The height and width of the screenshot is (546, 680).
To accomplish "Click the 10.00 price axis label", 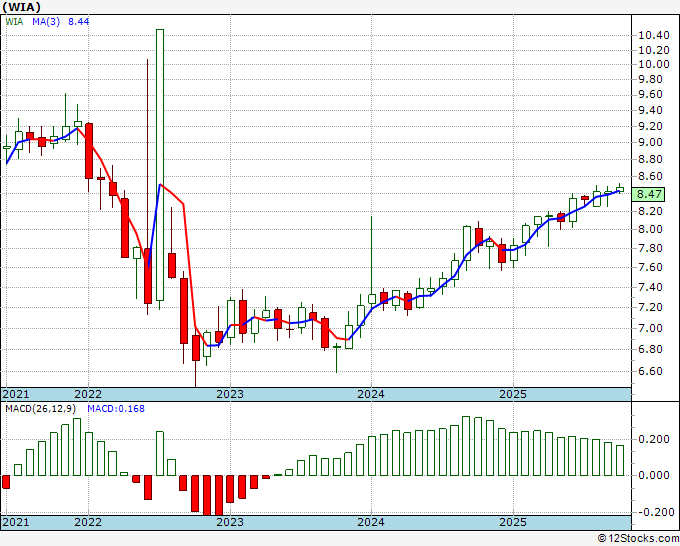I will tap(654, 64).
